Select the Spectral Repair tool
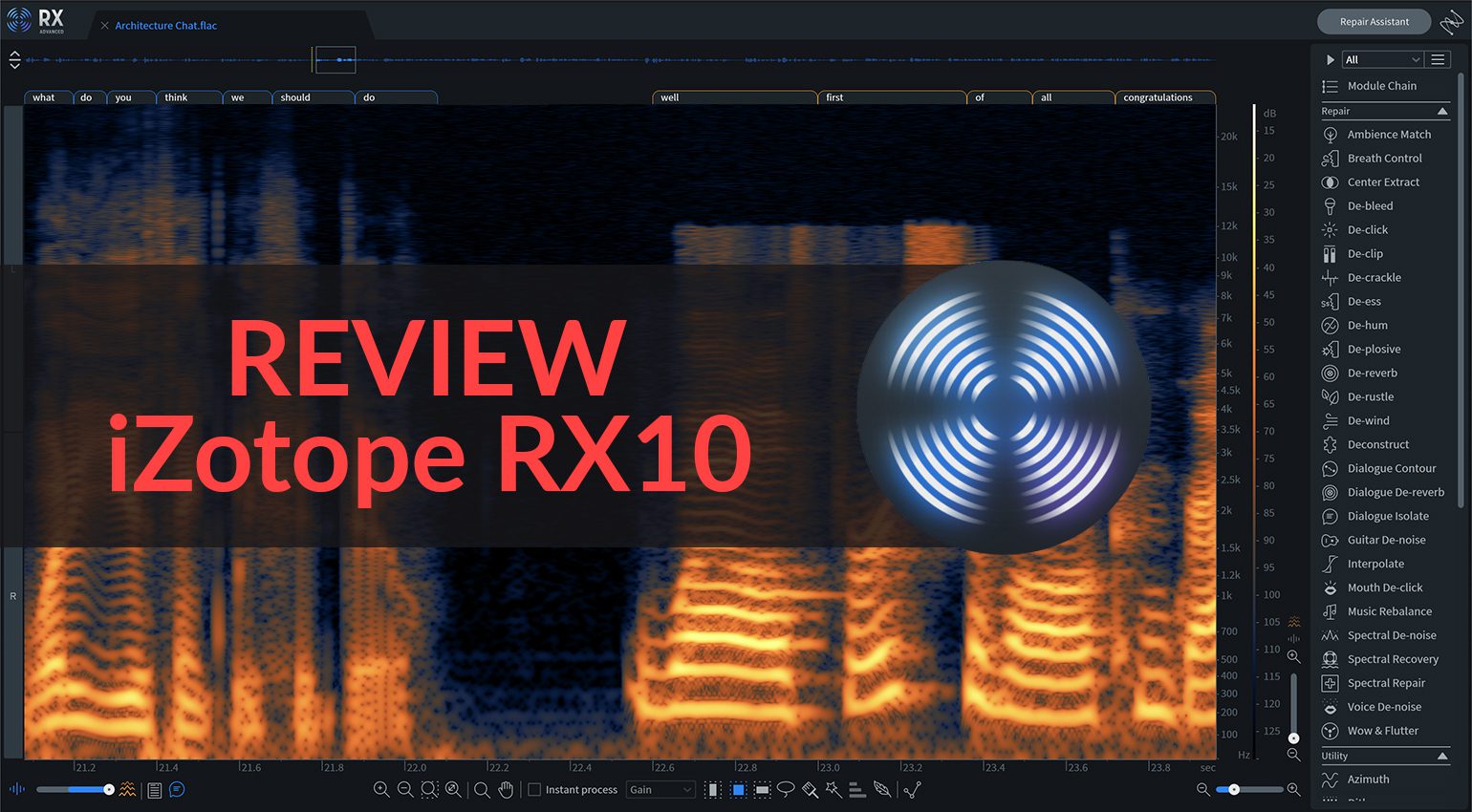The height and width of the screenshot is (812, 1472). 1382,682
